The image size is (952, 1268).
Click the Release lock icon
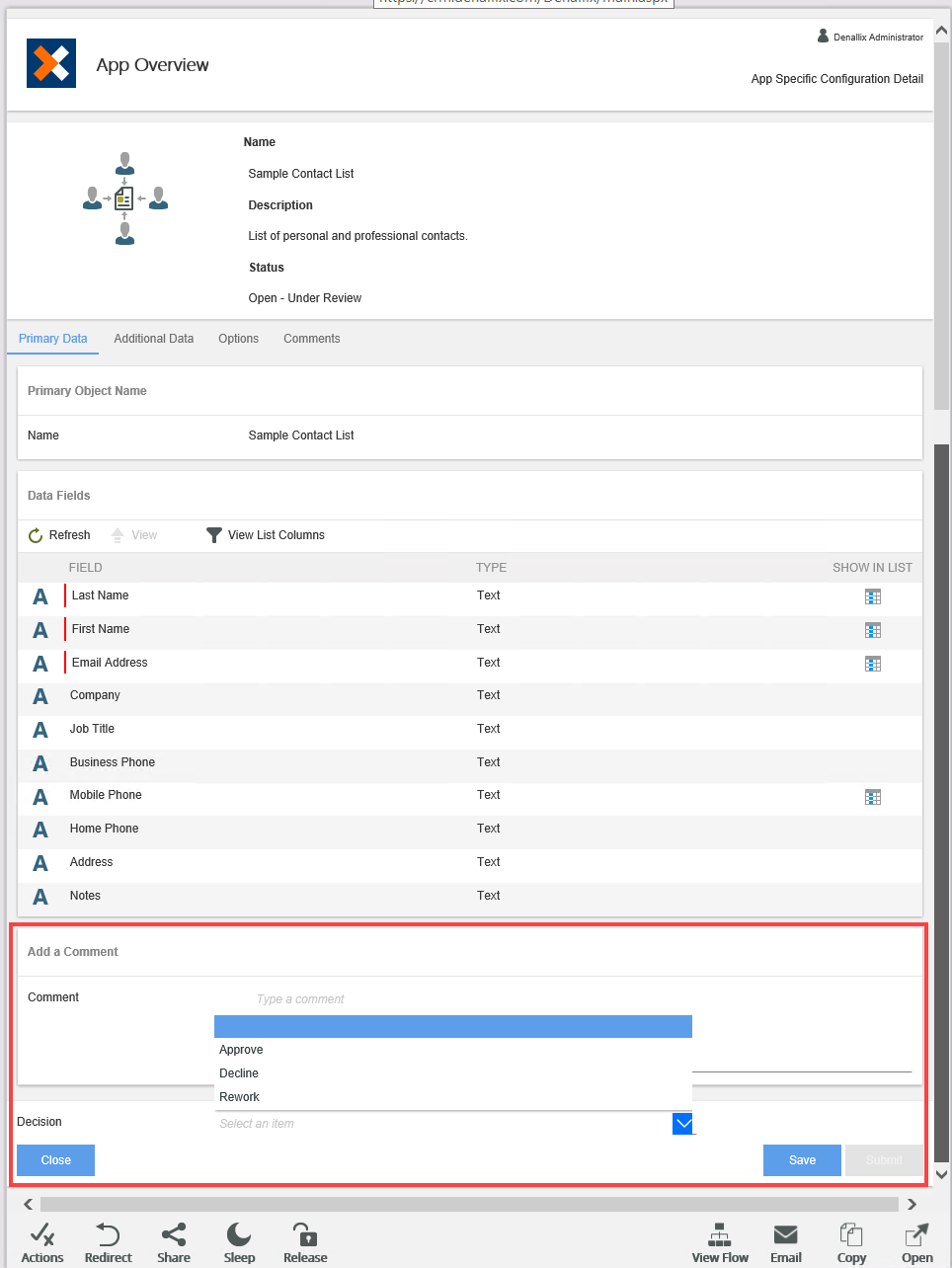(x=305, y=1235)
